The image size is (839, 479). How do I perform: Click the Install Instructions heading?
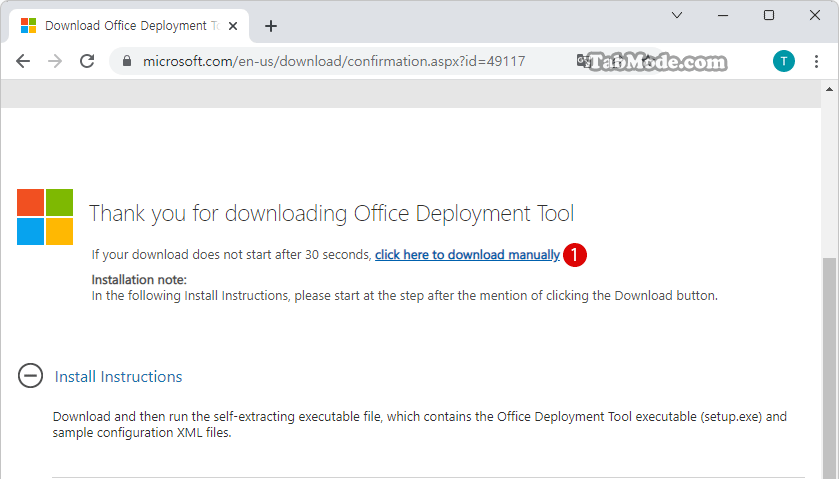coord(118,377)
